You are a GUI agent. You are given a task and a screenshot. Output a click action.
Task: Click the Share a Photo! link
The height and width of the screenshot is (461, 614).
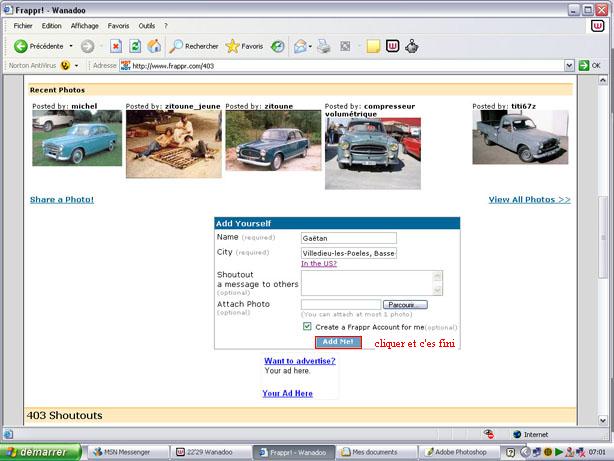(62, 200)
